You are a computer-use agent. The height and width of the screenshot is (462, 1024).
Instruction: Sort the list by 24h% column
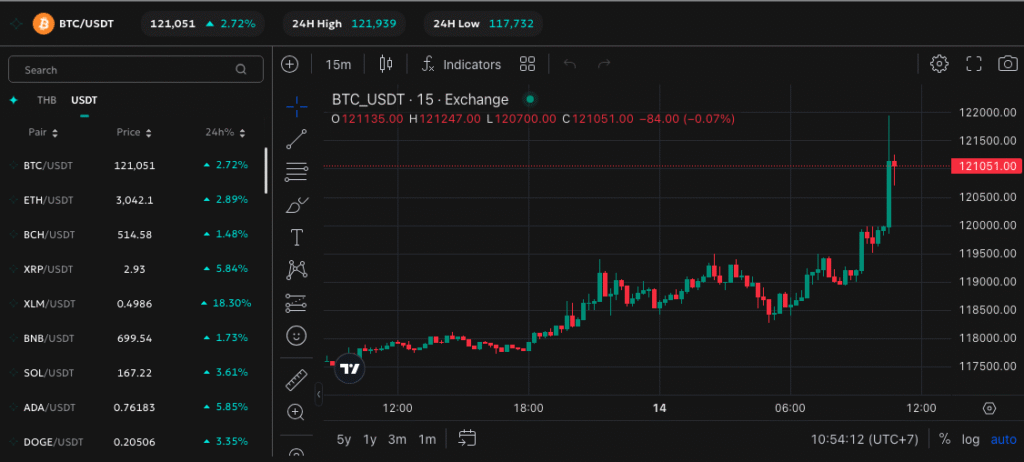225,133
